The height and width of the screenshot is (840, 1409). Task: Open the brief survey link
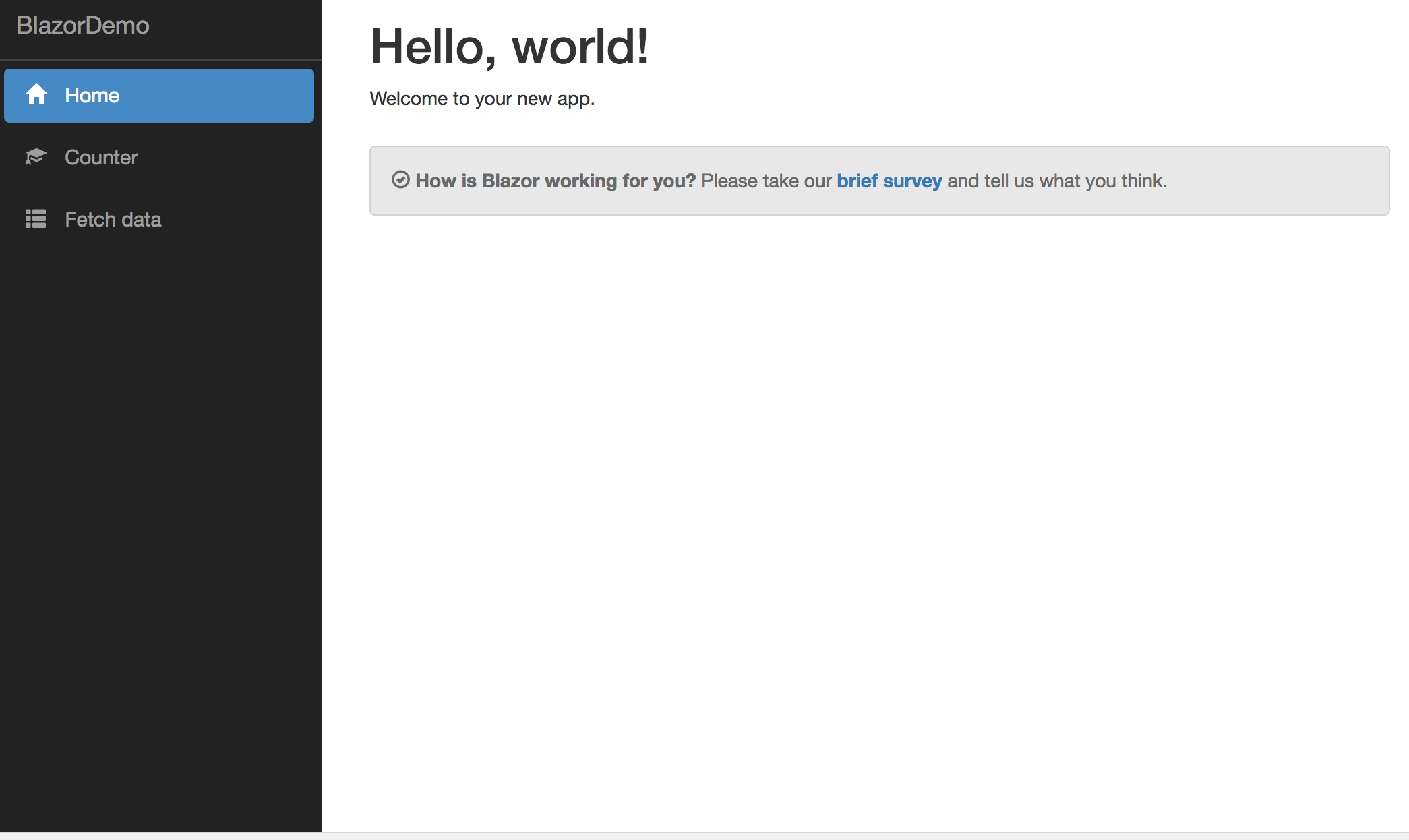click(889, 181)
